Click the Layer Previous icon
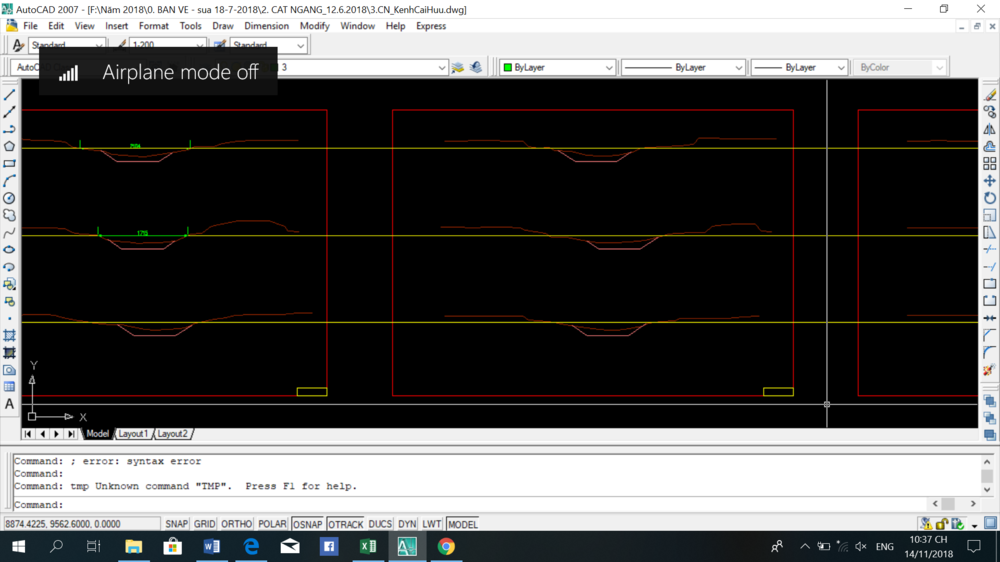The height and width of the screenshot is (562, 1000). [x=476, y=68]
